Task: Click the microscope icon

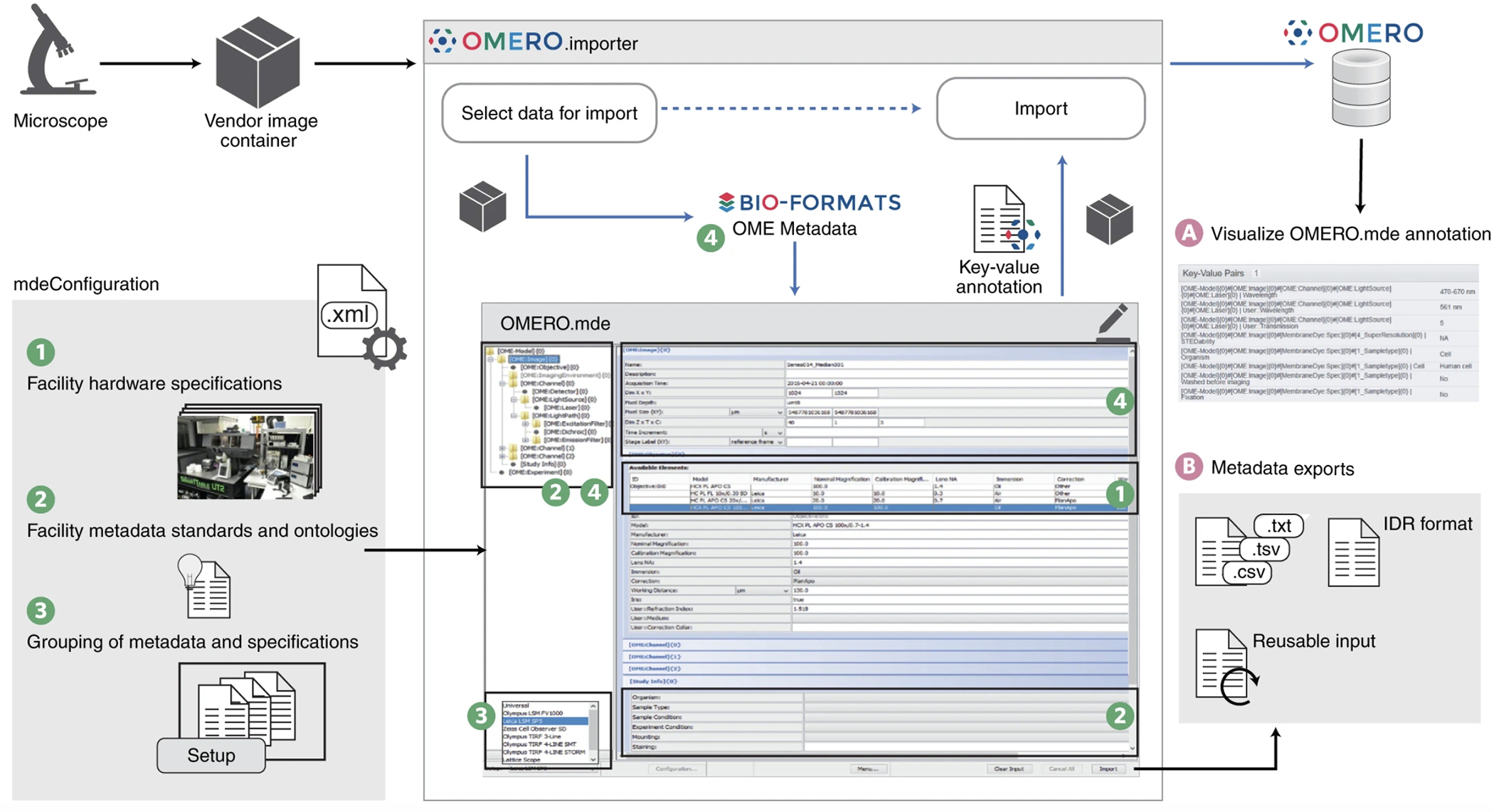Action: [x=57, y=50]
